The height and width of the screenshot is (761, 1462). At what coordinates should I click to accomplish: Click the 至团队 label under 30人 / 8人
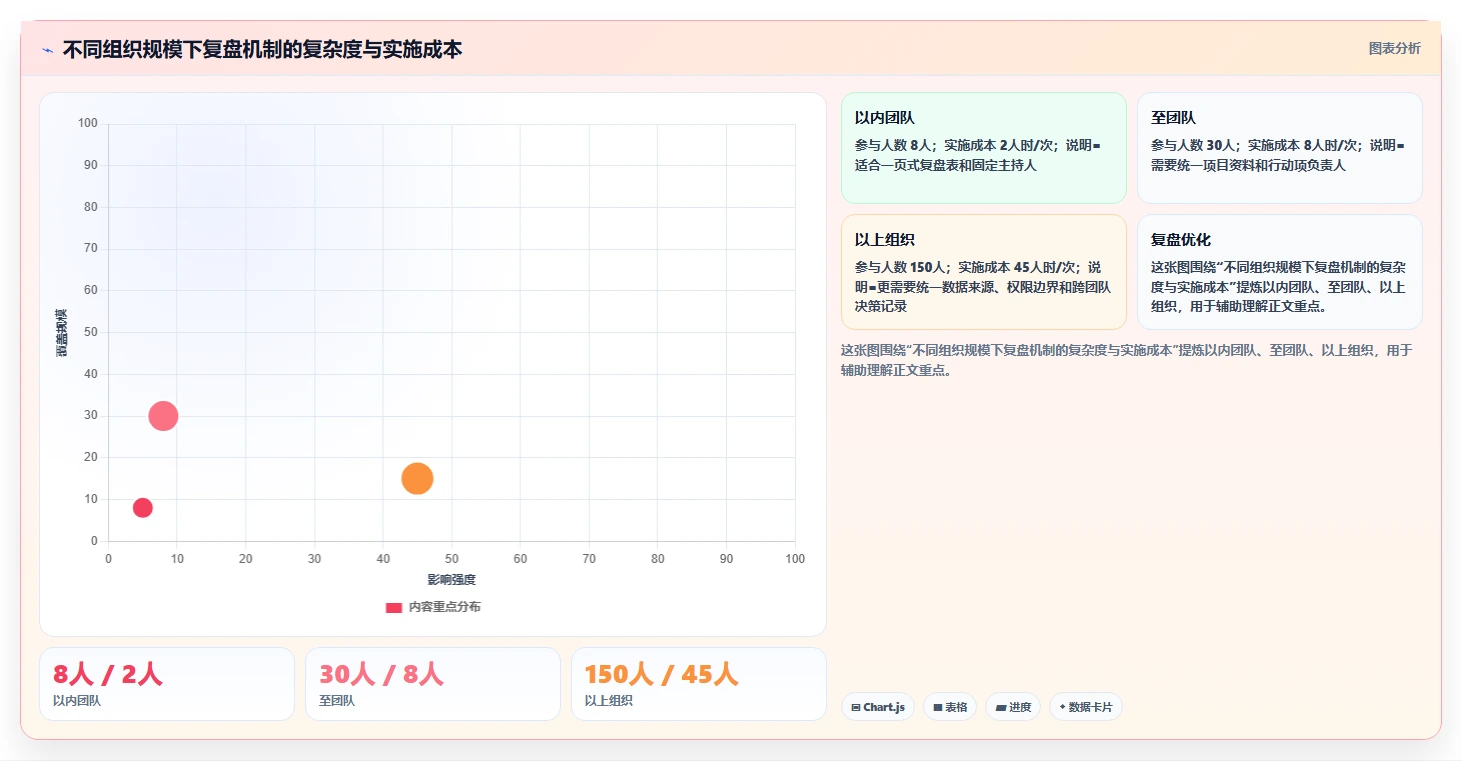[x=337, y=701]
